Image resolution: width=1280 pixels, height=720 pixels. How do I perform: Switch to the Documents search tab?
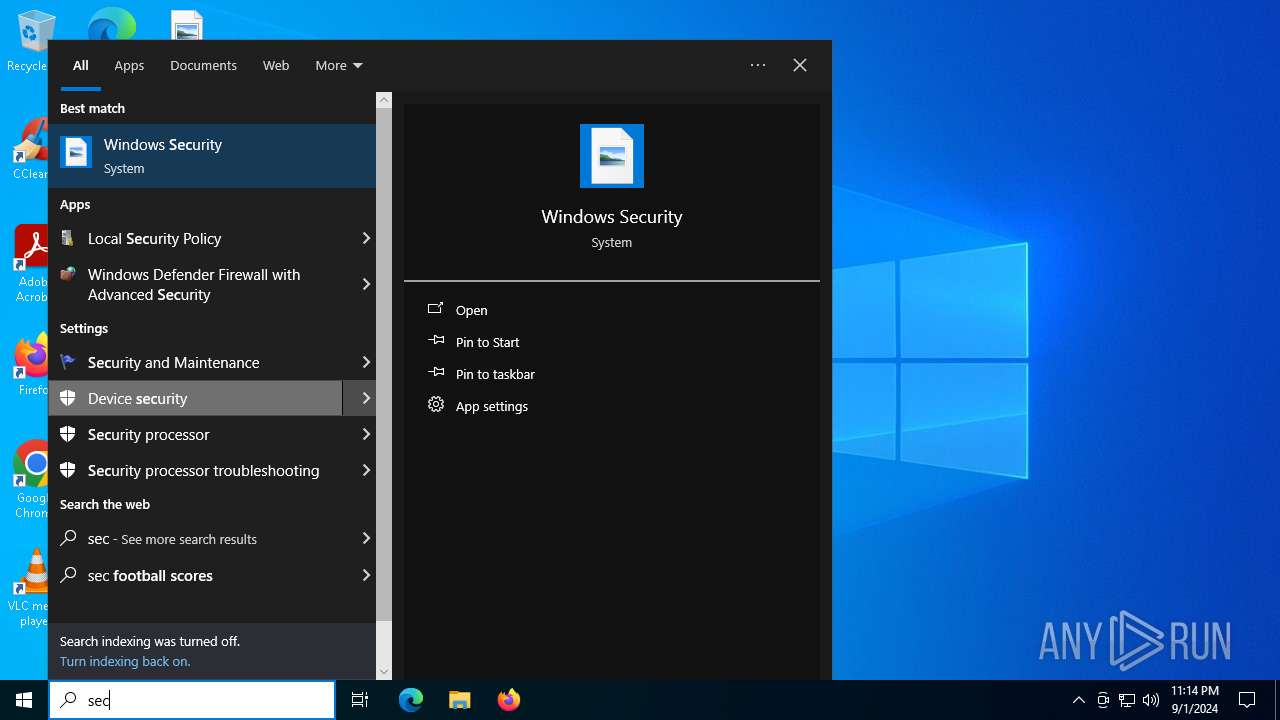pyautogui.click(x=203, y=65)
